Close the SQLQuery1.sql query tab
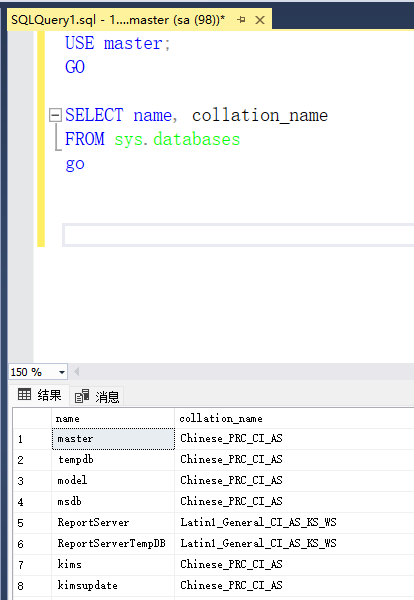 (x=260, y=20)
